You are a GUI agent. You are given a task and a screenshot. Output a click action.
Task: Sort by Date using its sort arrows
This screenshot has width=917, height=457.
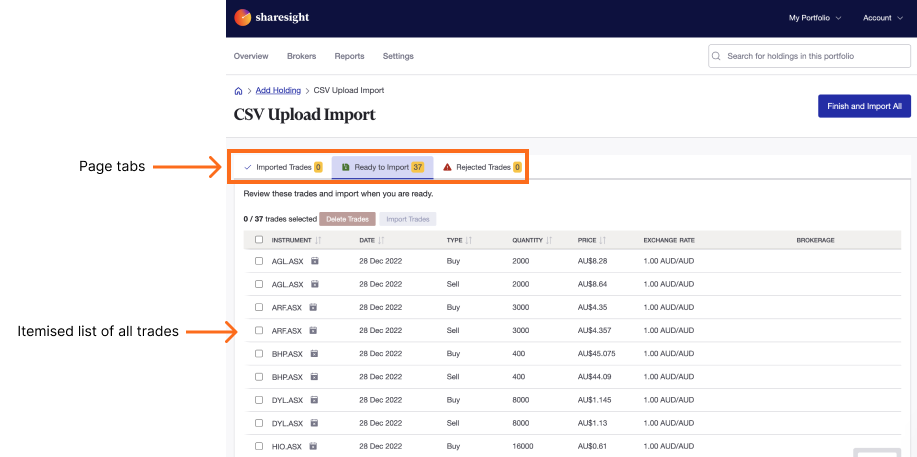pyautogui.click(x=381, y=240)
